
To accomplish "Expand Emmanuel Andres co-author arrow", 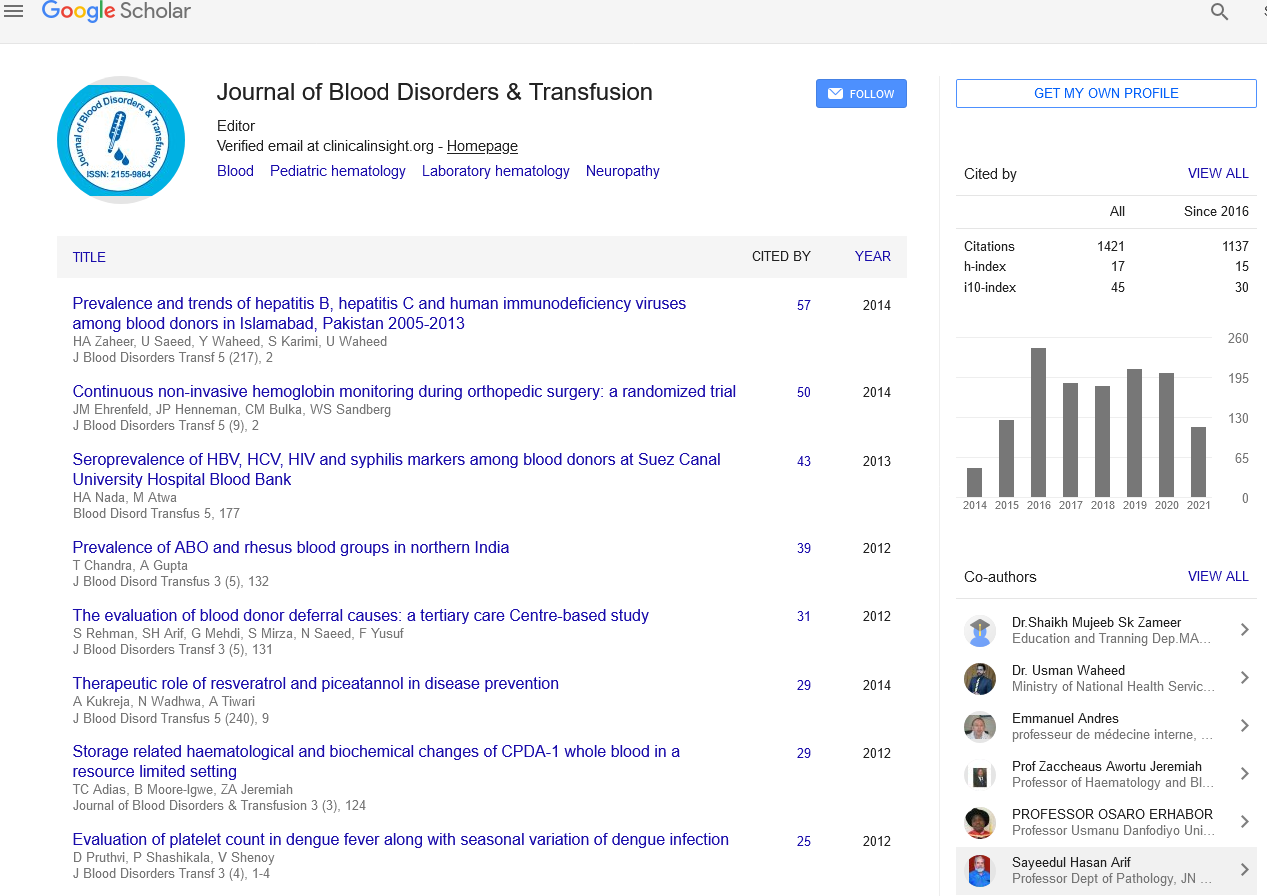I will pos(1244,726).
